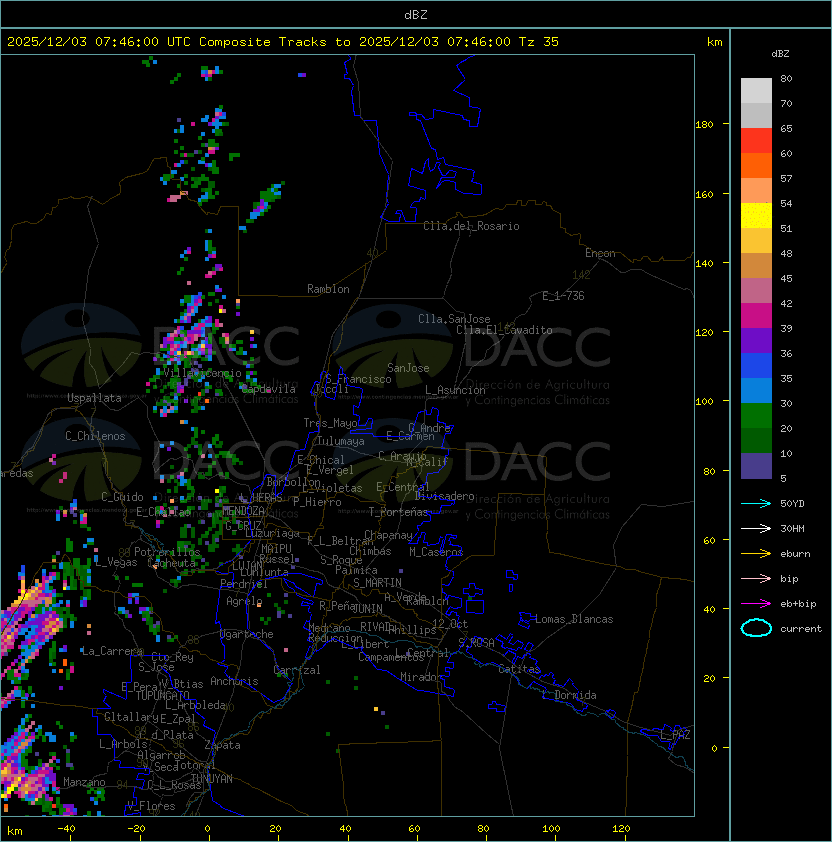This screenshot has height=842, width=832.
Task: Click the 'C_Chilenos' map label
Action: (x=95, y=436)
